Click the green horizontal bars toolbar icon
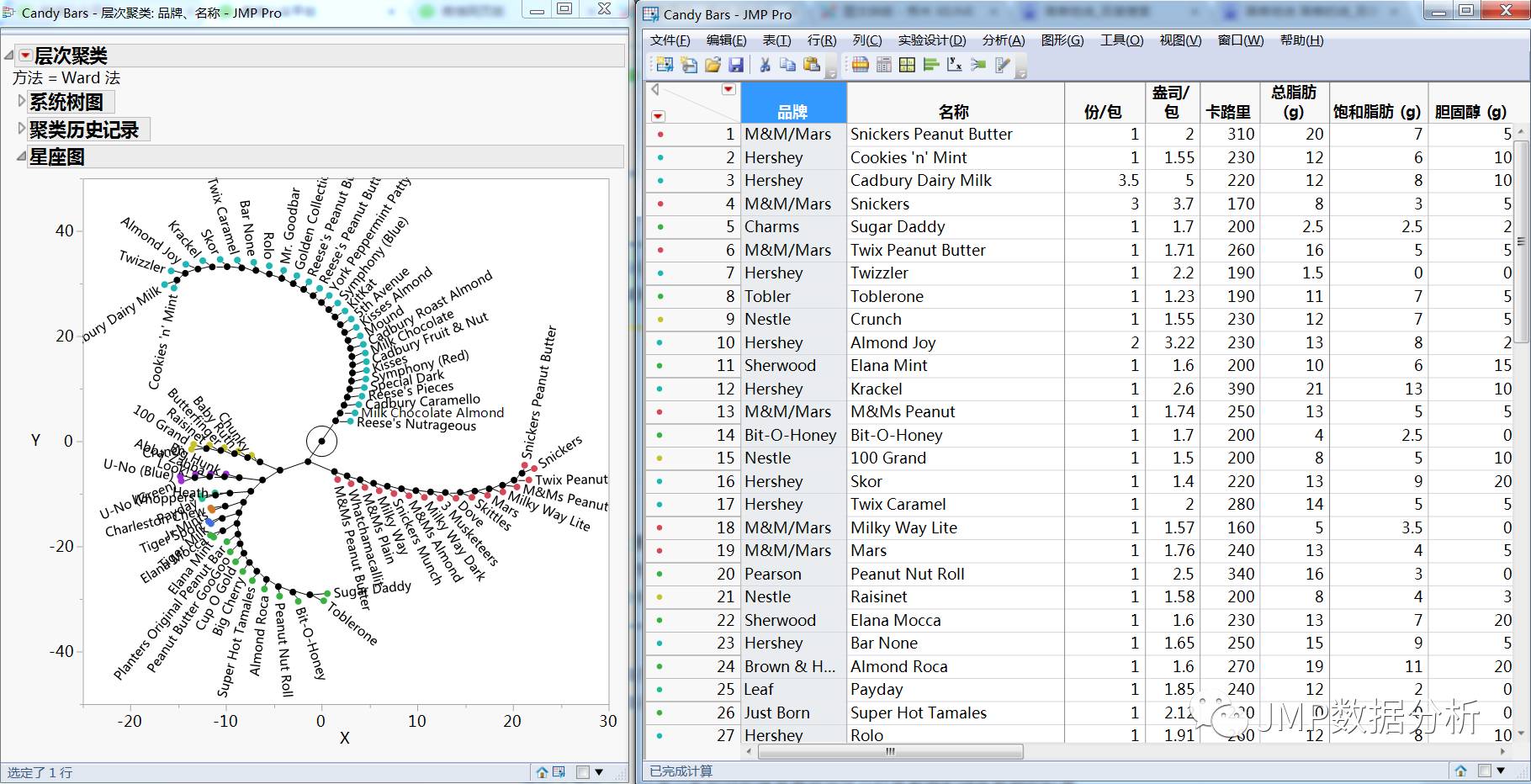 click(930, 65)
